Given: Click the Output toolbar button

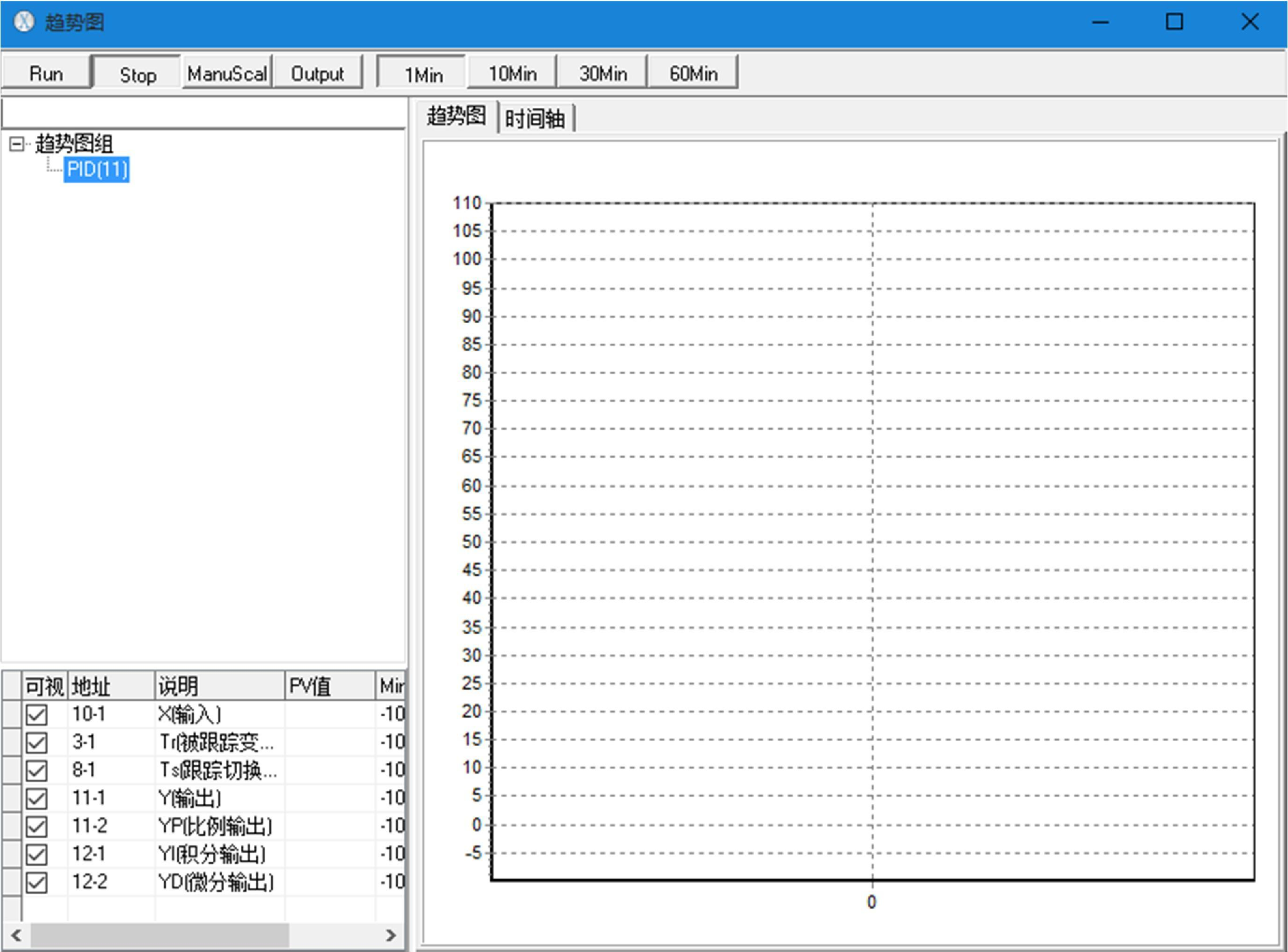Looking at the screenshot, I should click(318, 74).
